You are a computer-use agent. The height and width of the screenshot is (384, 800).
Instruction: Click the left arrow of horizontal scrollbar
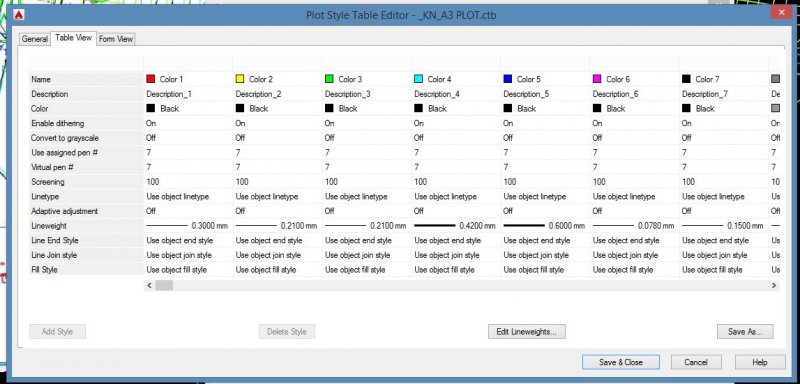(x=149, y=286)
